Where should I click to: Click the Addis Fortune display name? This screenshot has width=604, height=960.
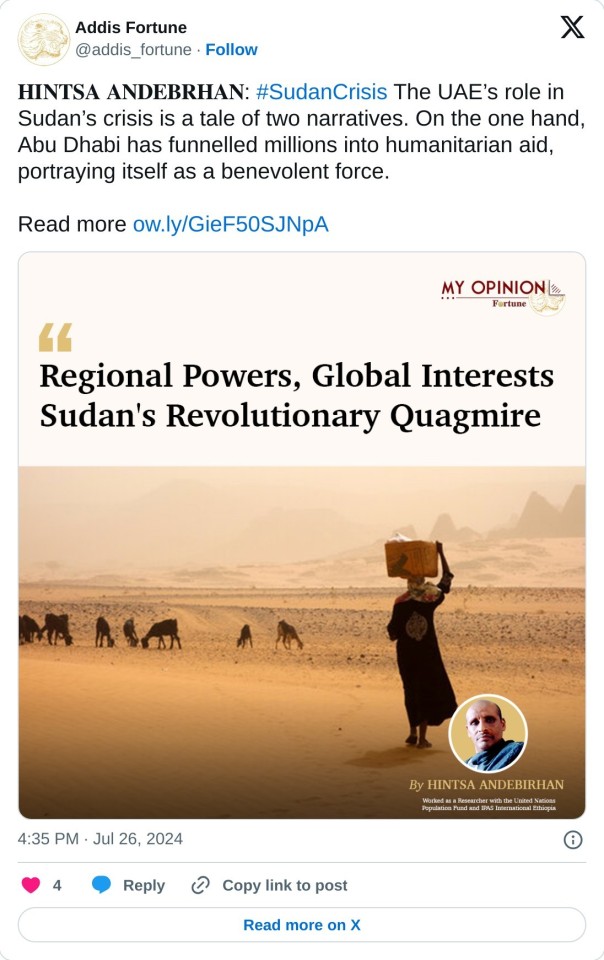(x=131, y=27)
